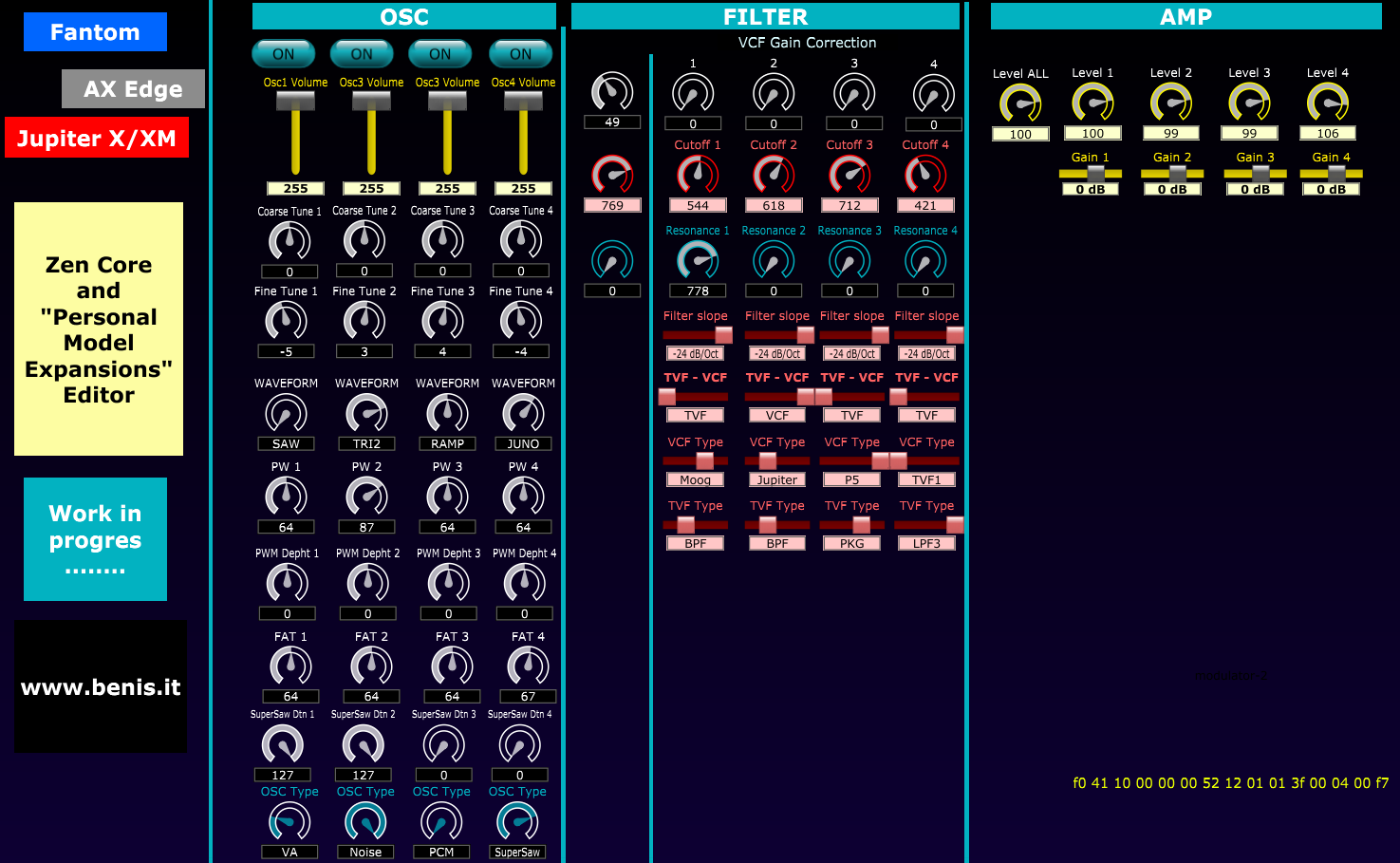Click the Gain 1 slider
This screenshot has height=863, width=1400.
tap(1091, 174)
